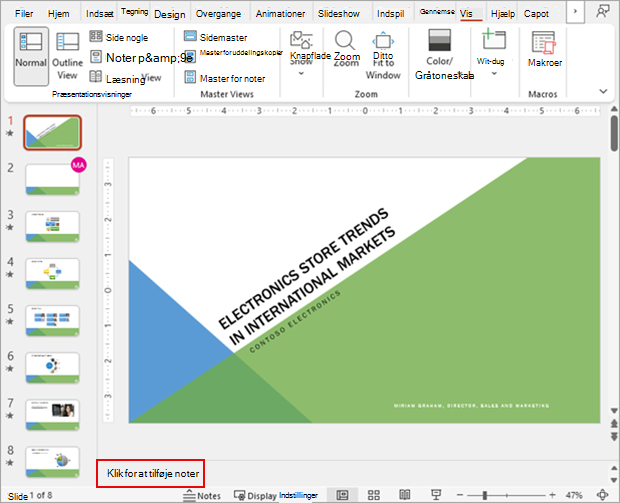Collapse the ribbon with the chevron
Viewport: 620px width, 503px height.
(603, 91)
